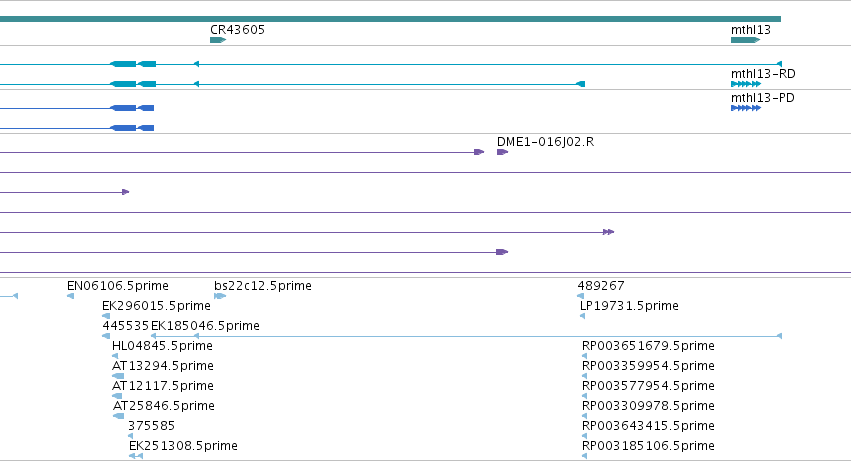Select the AT13294.5prime EST block

coord(118,376)
